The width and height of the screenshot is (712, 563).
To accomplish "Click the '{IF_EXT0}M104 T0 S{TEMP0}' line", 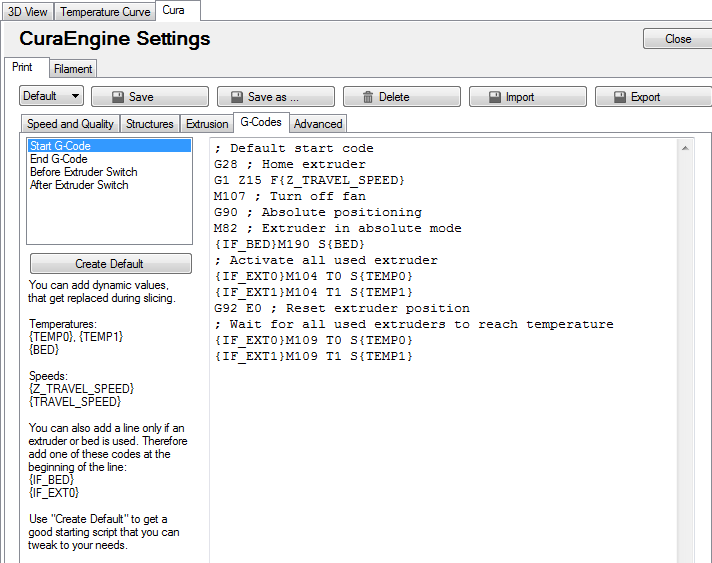I will (x=313, y=276).
